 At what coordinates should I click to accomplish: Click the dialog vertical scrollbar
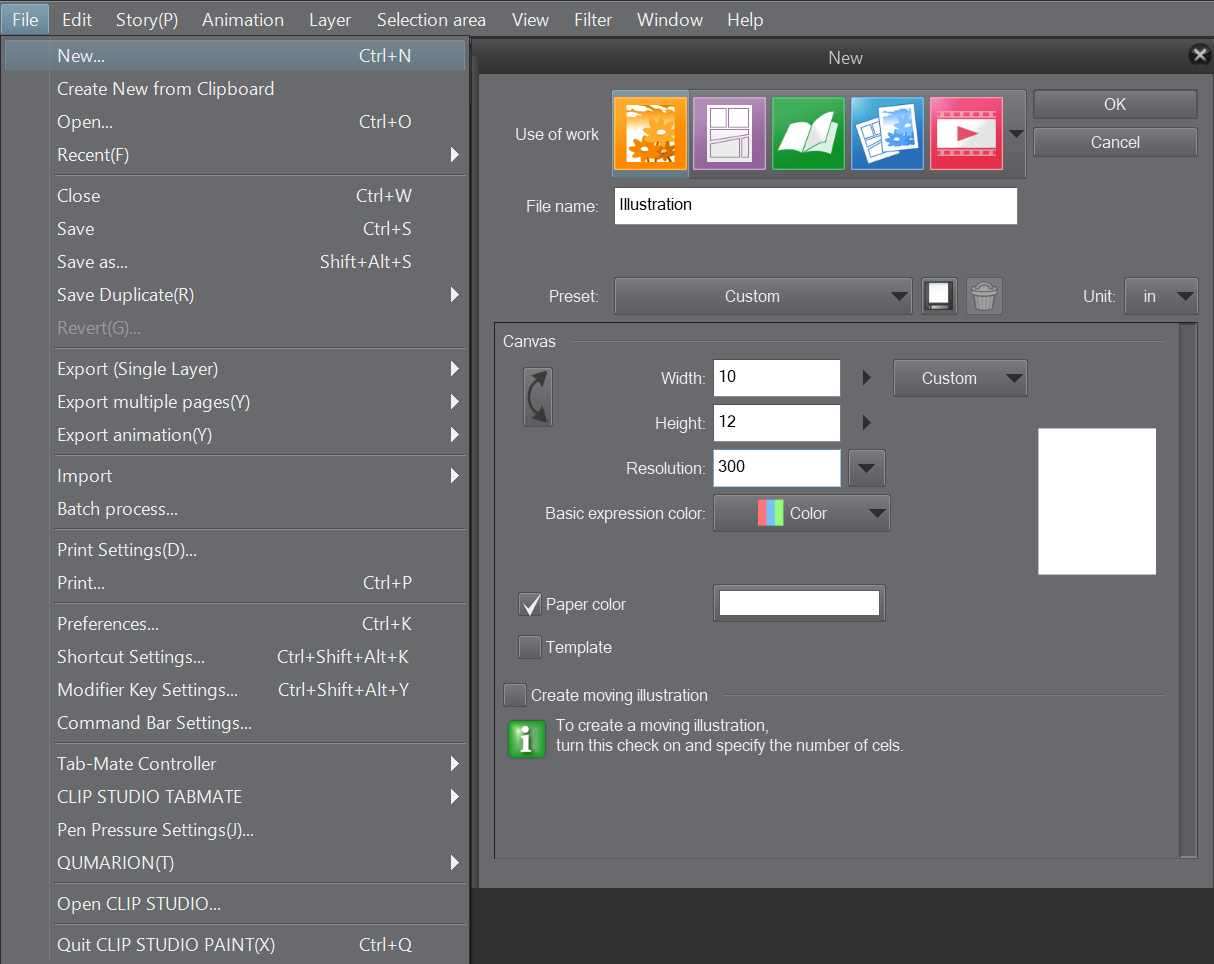[1188, 590]
